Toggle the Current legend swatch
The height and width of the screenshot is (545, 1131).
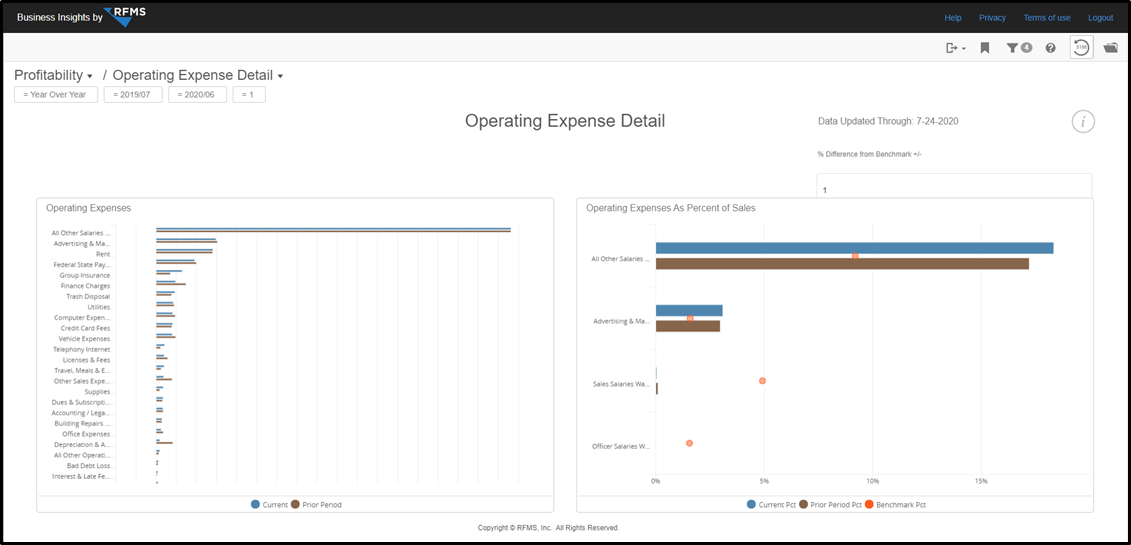click(255, 505)
